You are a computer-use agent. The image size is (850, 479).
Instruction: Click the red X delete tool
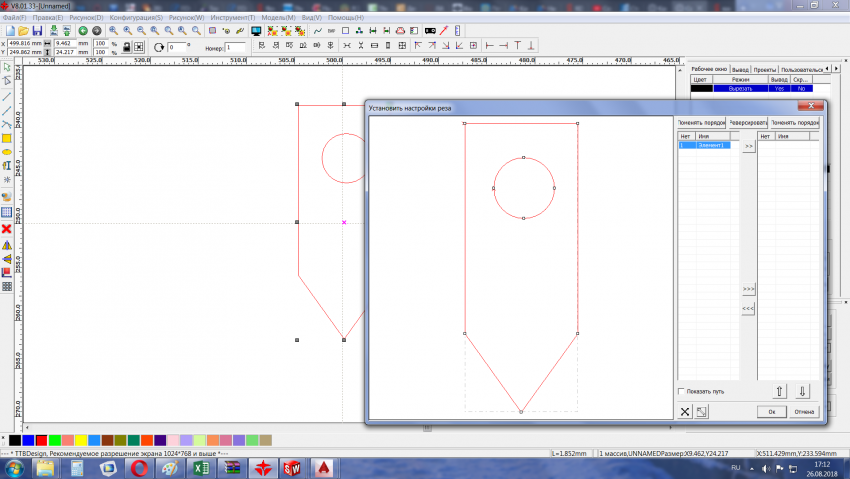tap(6, 229)
